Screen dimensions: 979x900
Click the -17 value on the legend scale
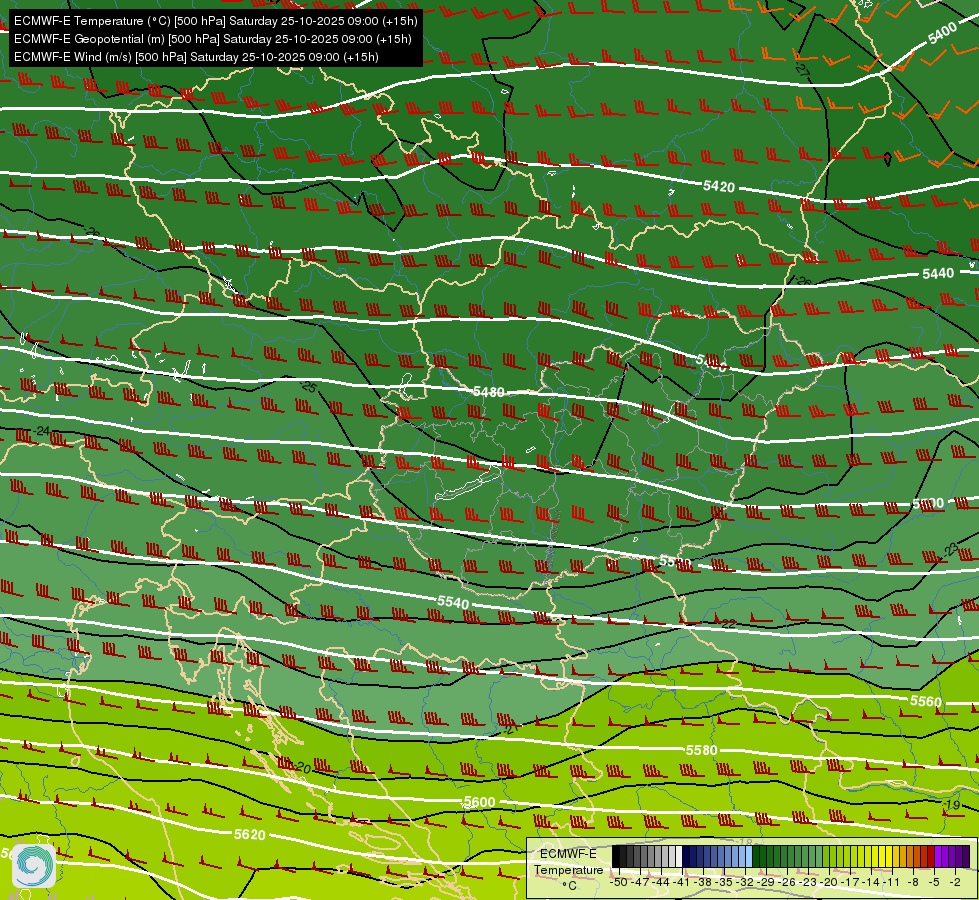click(850, 882)
